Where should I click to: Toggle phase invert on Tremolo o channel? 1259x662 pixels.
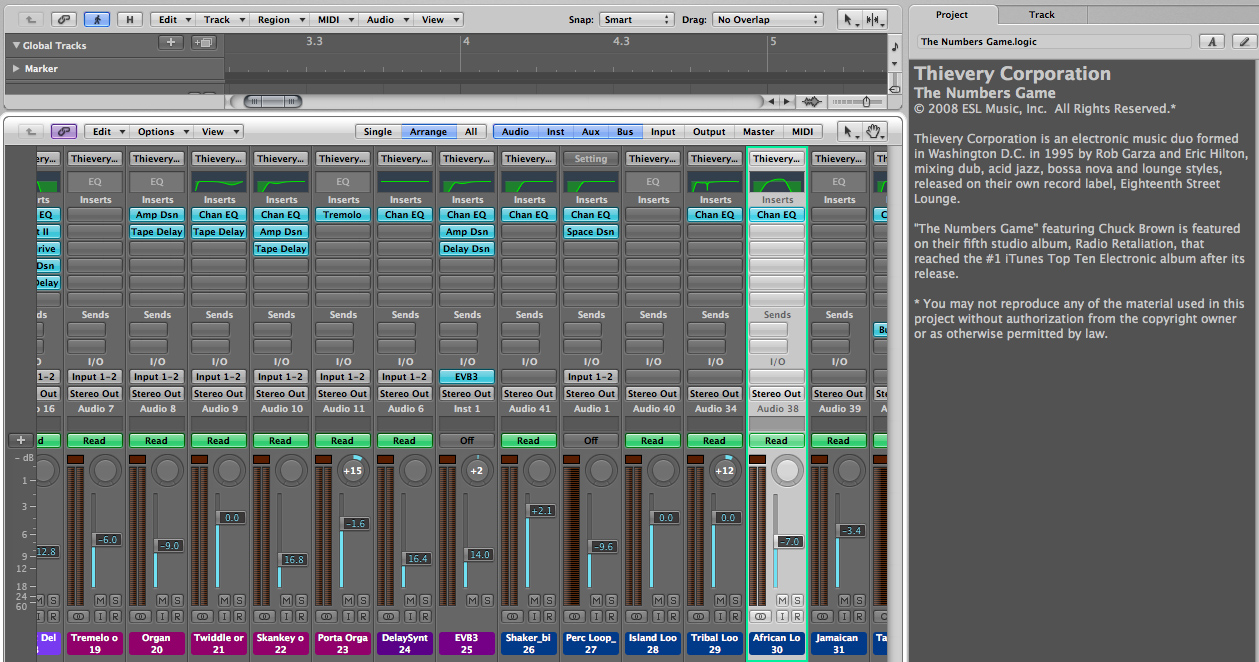79,617
